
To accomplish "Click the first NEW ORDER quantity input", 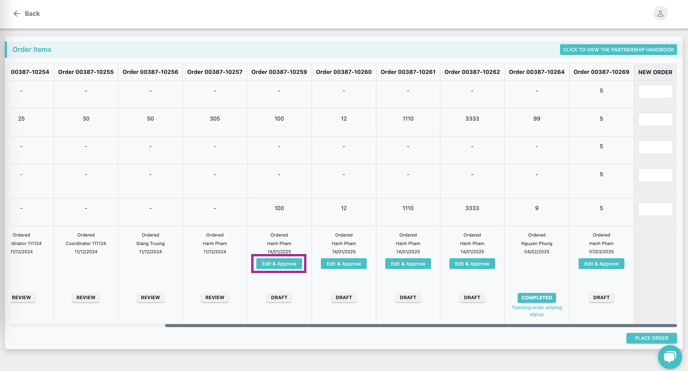I will [x=655, y=92].
